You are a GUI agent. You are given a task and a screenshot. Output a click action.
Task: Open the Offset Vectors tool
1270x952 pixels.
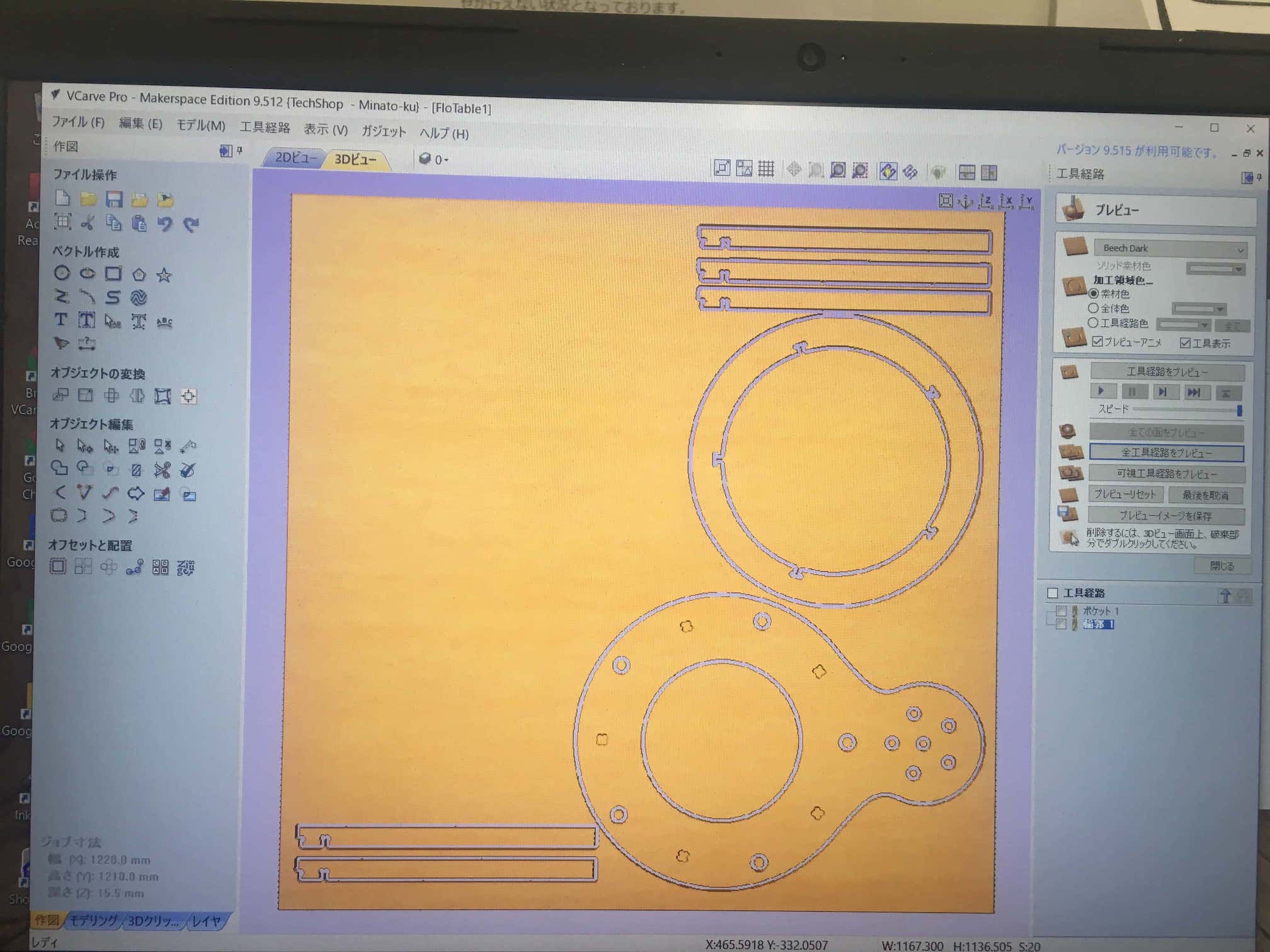pos(58,566)
